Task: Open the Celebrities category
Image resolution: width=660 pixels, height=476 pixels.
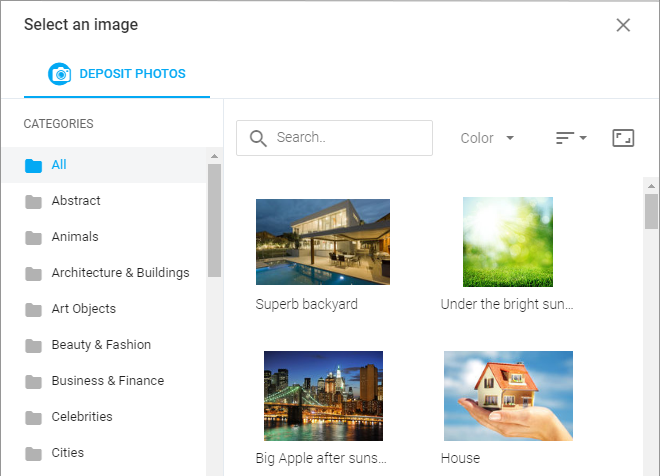Action: click(x=104, y=417)
